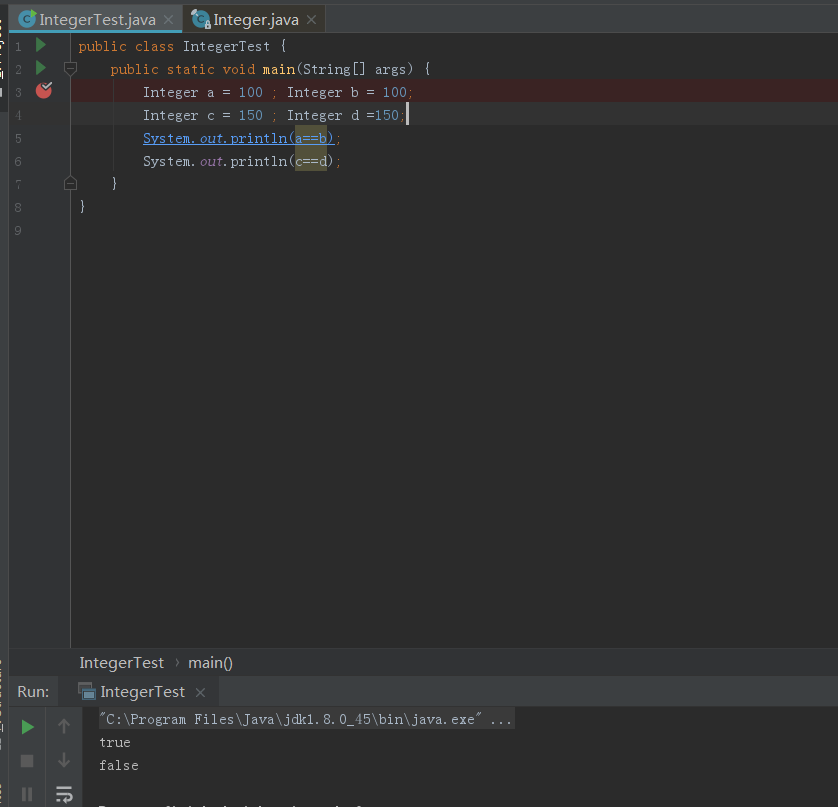838x807 pixels.
Task: Switch to the IntegerTest.java editor tab
Action: 97,20
